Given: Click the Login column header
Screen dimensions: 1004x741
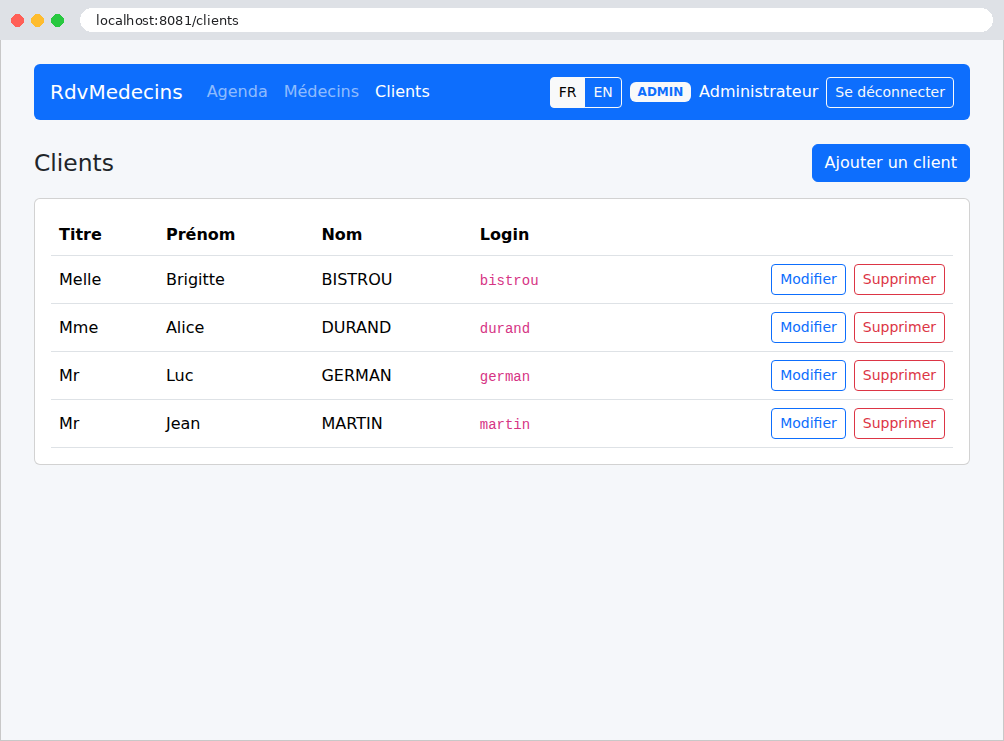Looking at the screenshot, I should click(505, 234).
